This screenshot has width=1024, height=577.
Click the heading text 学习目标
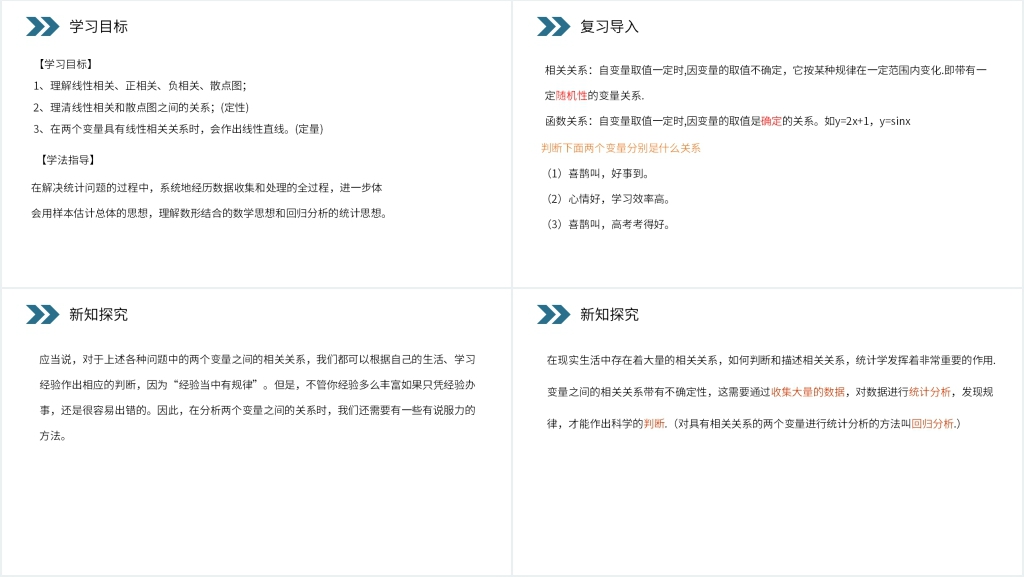99,27
